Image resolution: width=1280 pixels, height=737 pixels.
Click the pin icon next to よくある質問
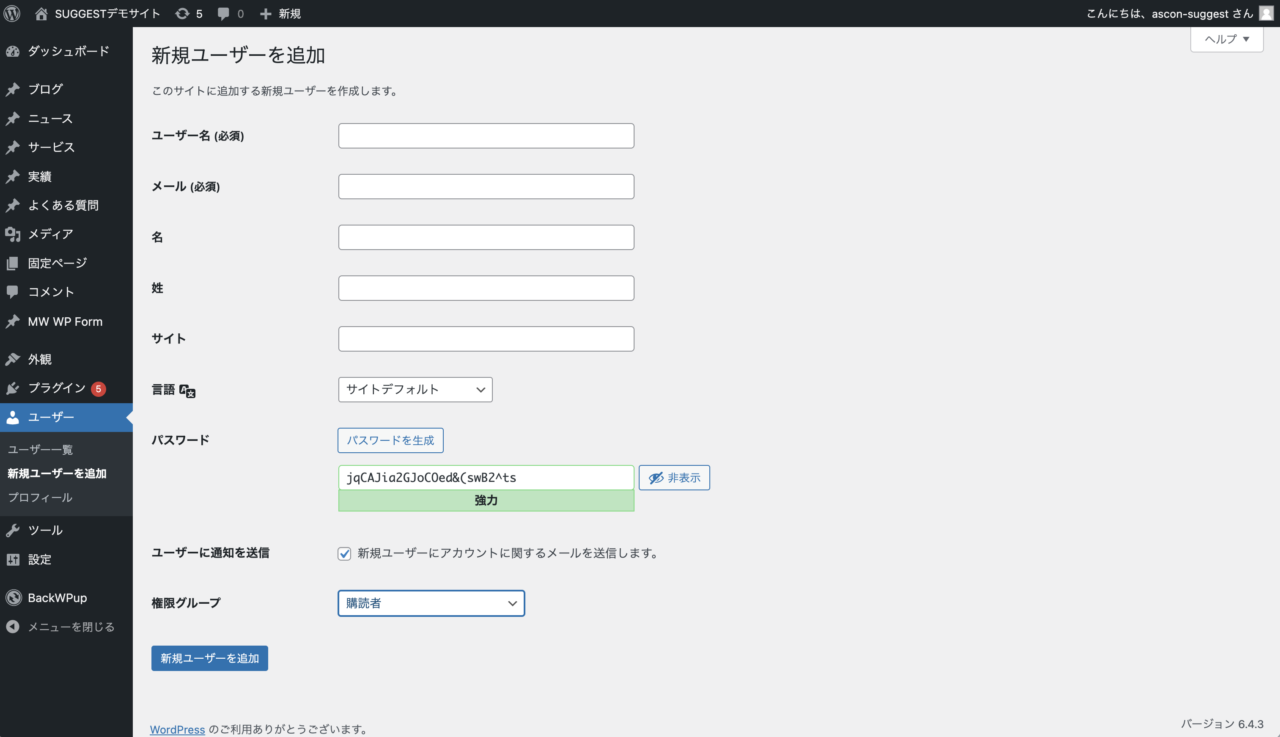(x=13, y=205)
